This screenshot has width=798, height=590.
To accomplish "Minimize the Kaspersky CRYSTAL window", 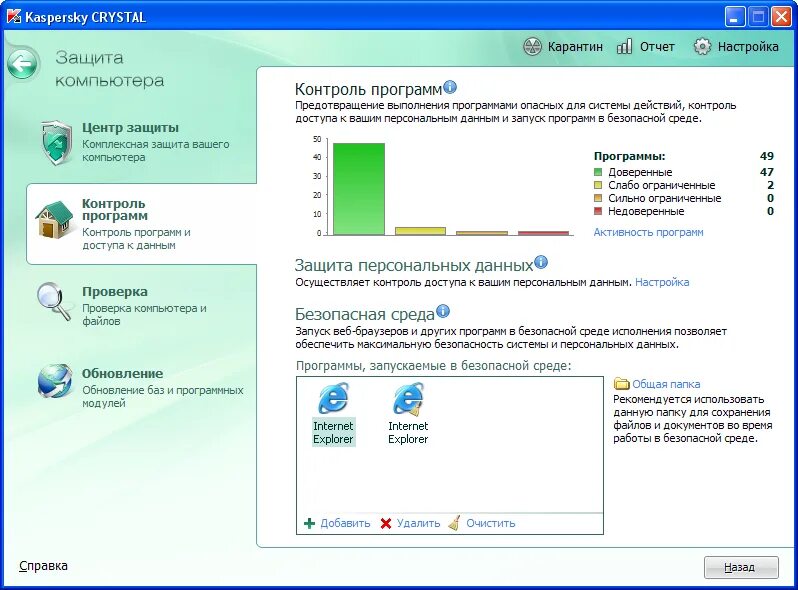I will click(x=734, y=17).
